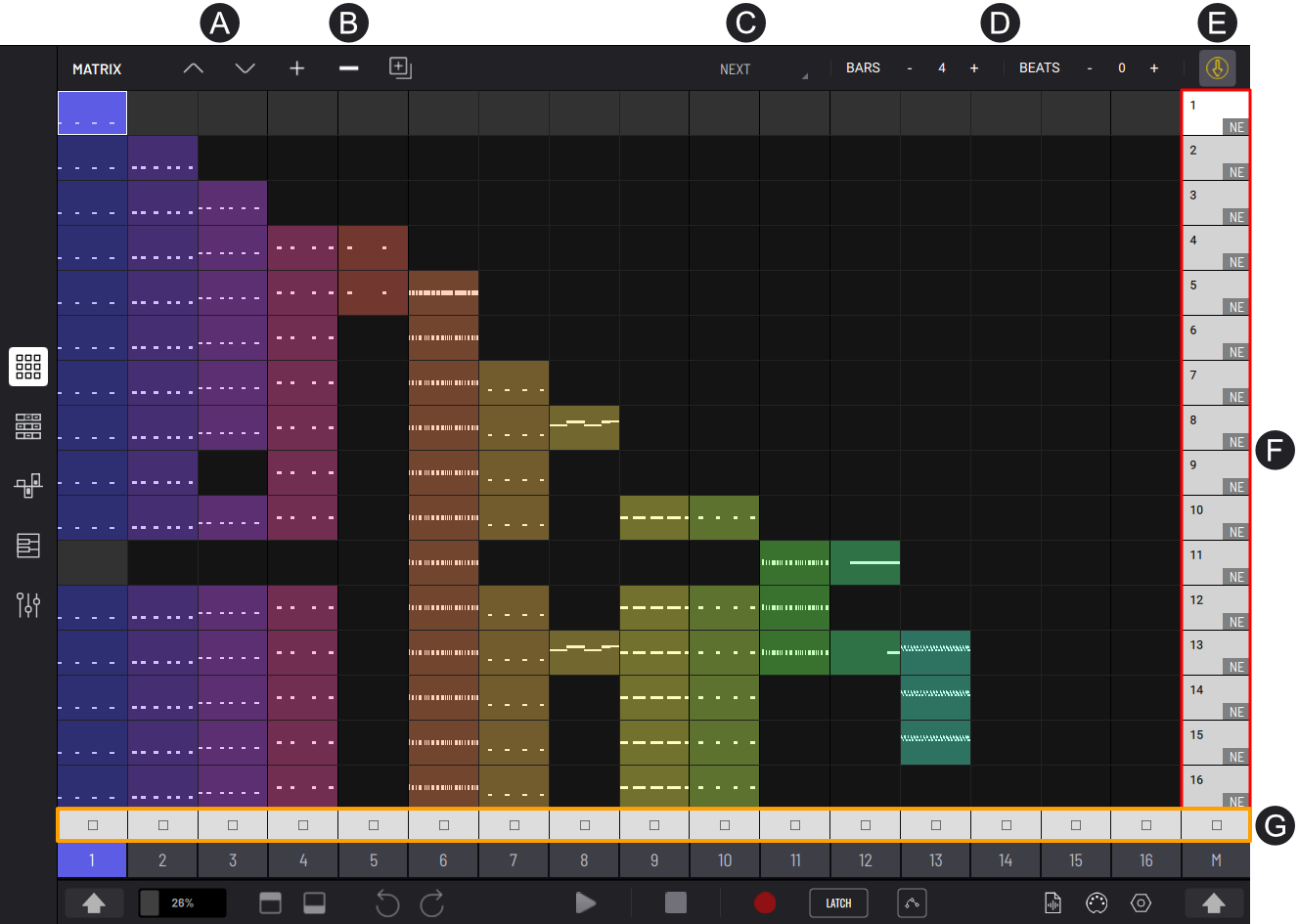This screenshot has width=1299, height=924.
Task: Click the 26% CPU meter display
Action: point(182,902)
